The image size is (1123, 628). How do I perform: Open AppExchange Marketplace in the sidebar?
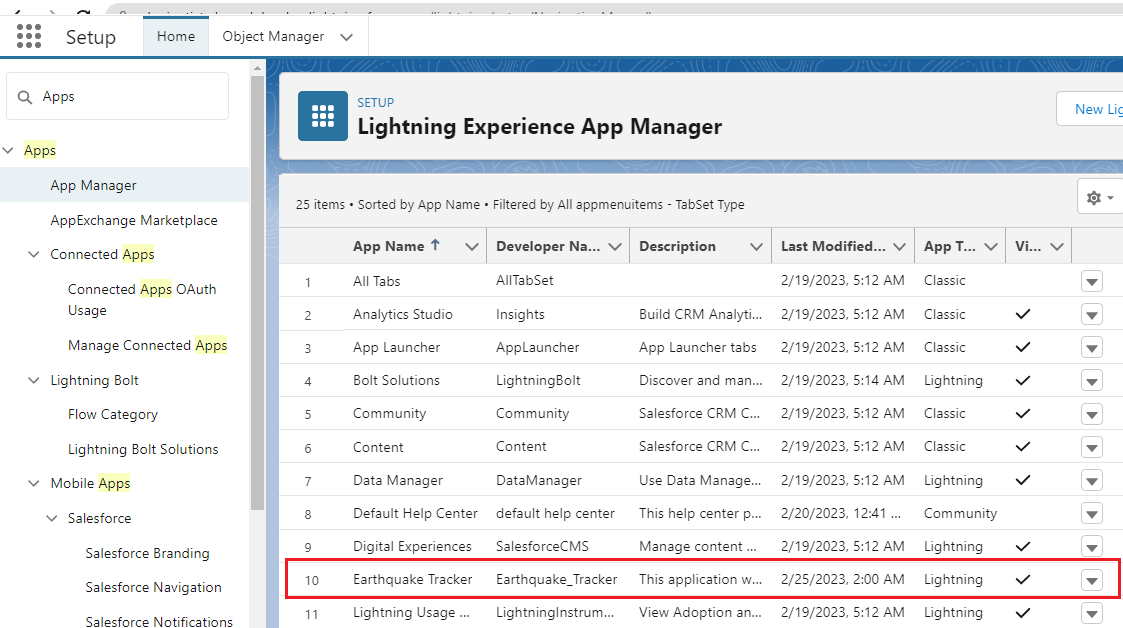pyautogui.click(x=134, y=220)
